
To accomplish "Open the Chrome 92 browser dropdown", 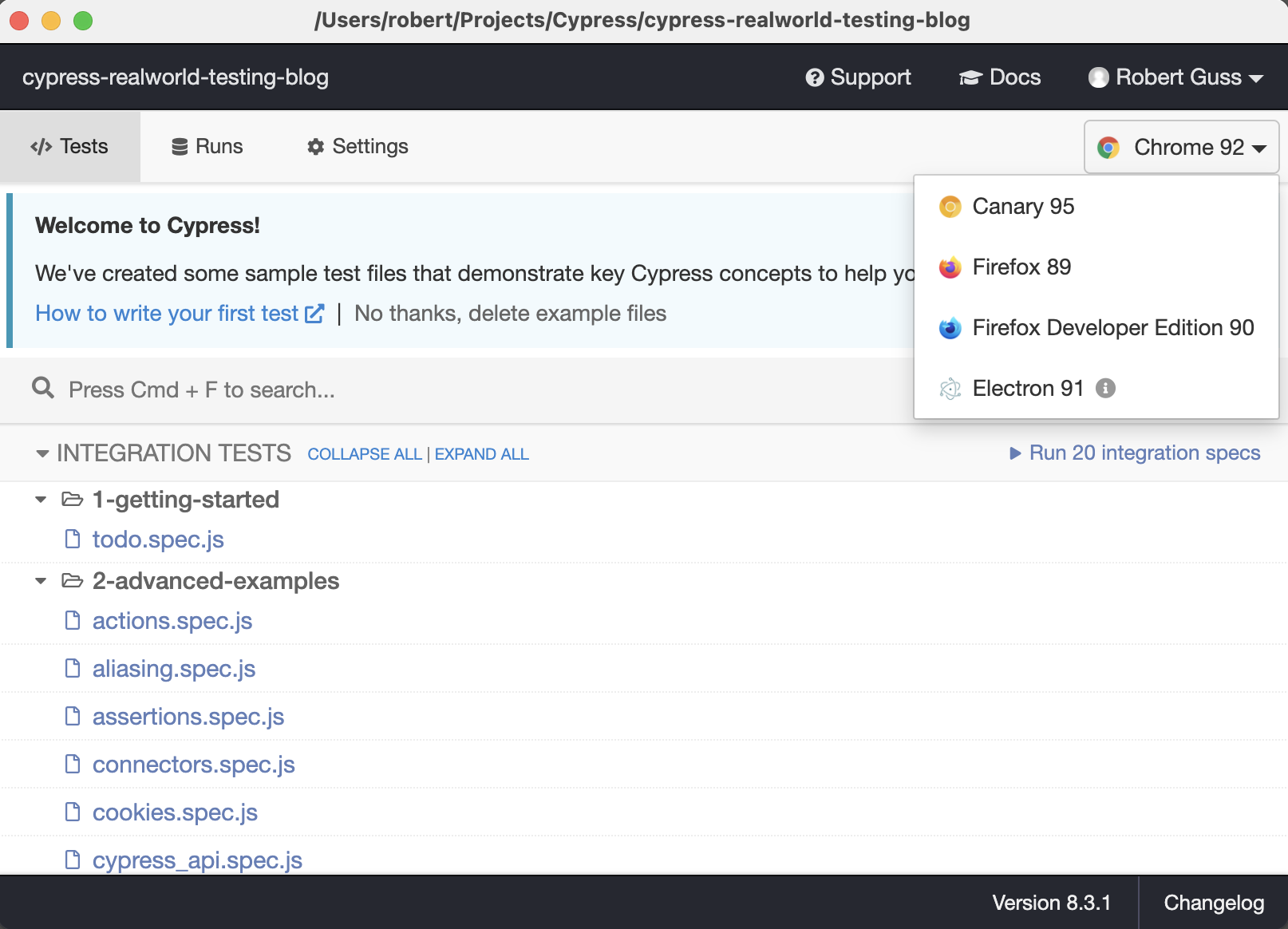I will [1181, 147].
